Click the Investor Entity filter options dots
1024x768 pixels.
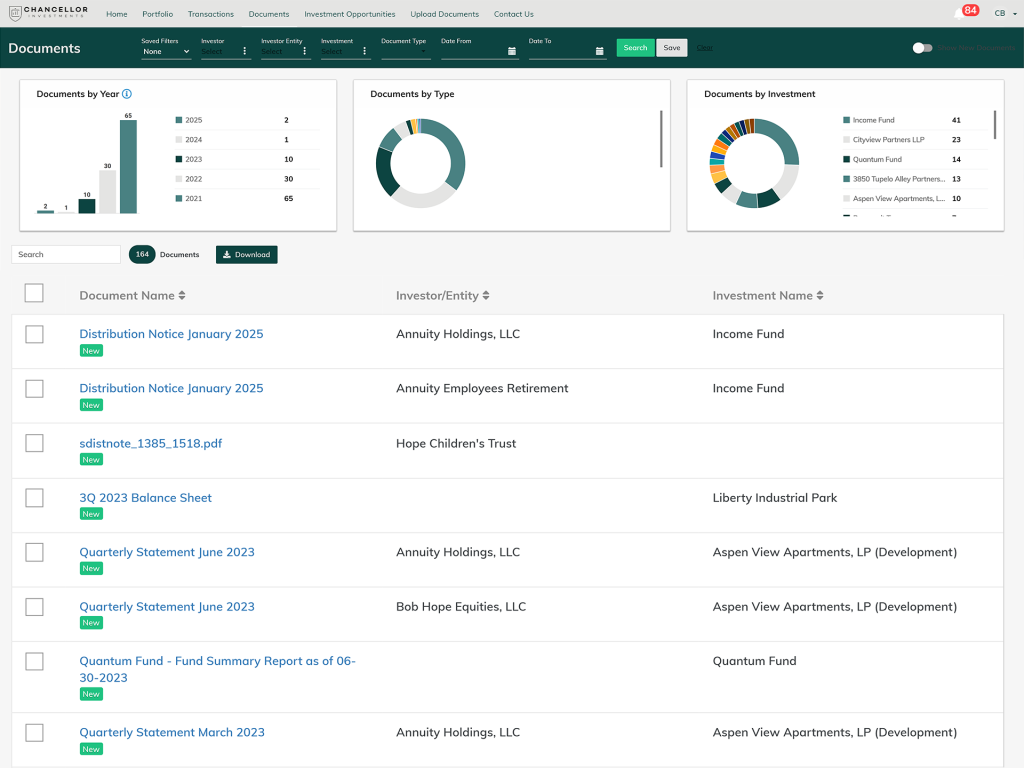304,51
